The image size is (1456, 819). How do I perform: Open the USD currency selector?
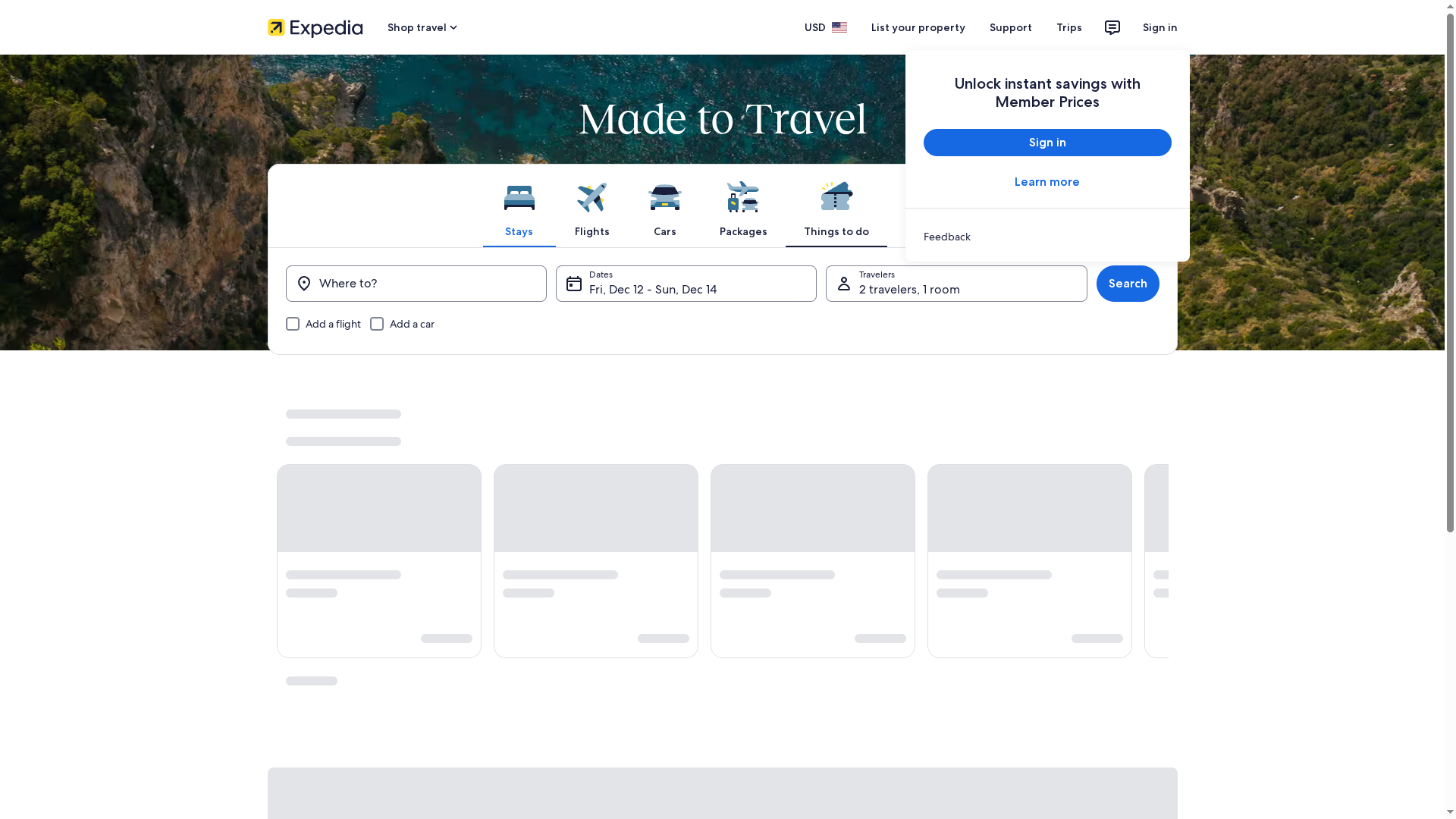pyautogui.click(x=825, y=27)
